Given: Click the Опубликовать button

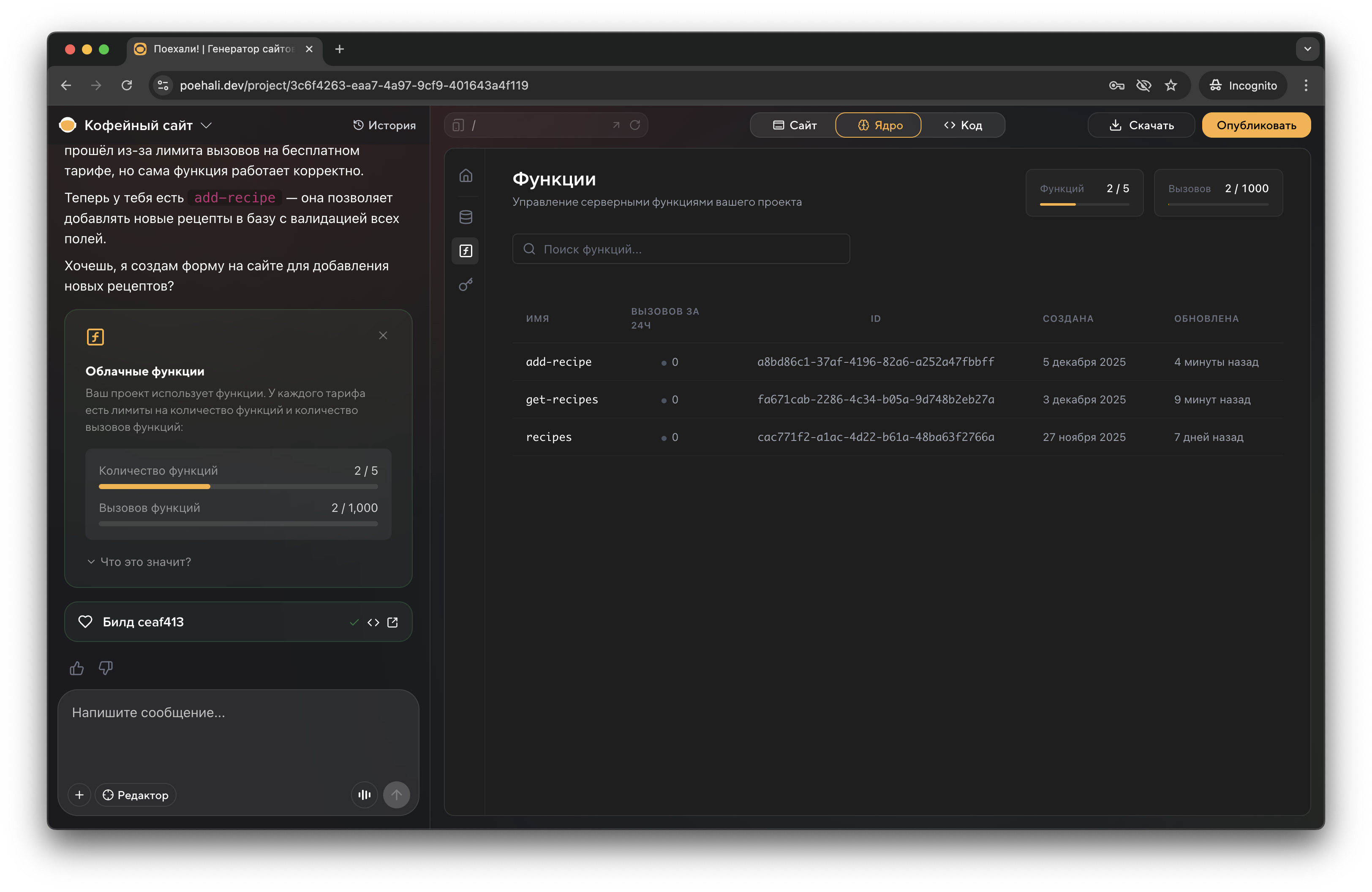Looking at the screenshot, I should 1255,125.
